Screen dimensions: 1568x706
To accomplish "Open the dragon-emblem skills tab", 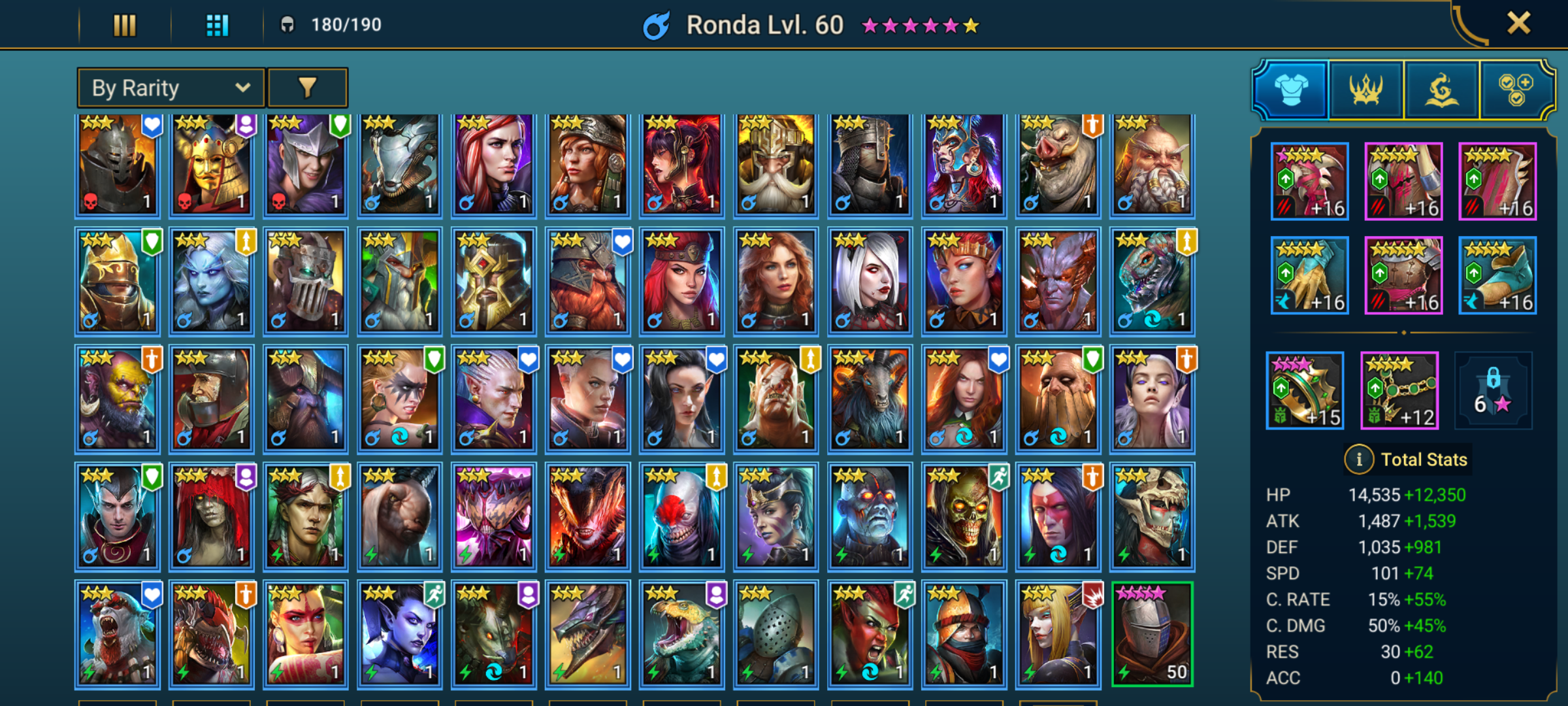I will 1441,90.
